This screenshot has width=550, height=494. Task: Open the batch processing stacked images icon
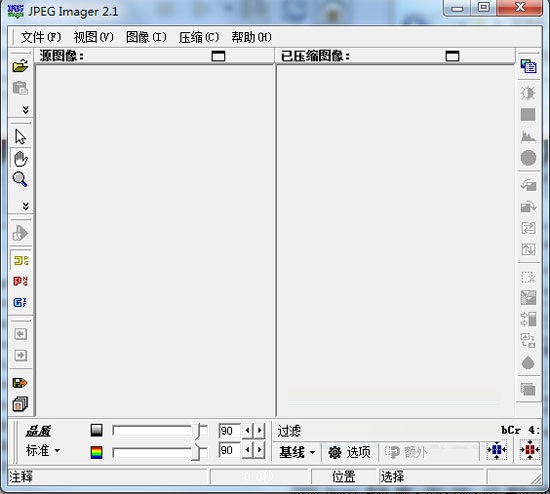coord(20,404)
